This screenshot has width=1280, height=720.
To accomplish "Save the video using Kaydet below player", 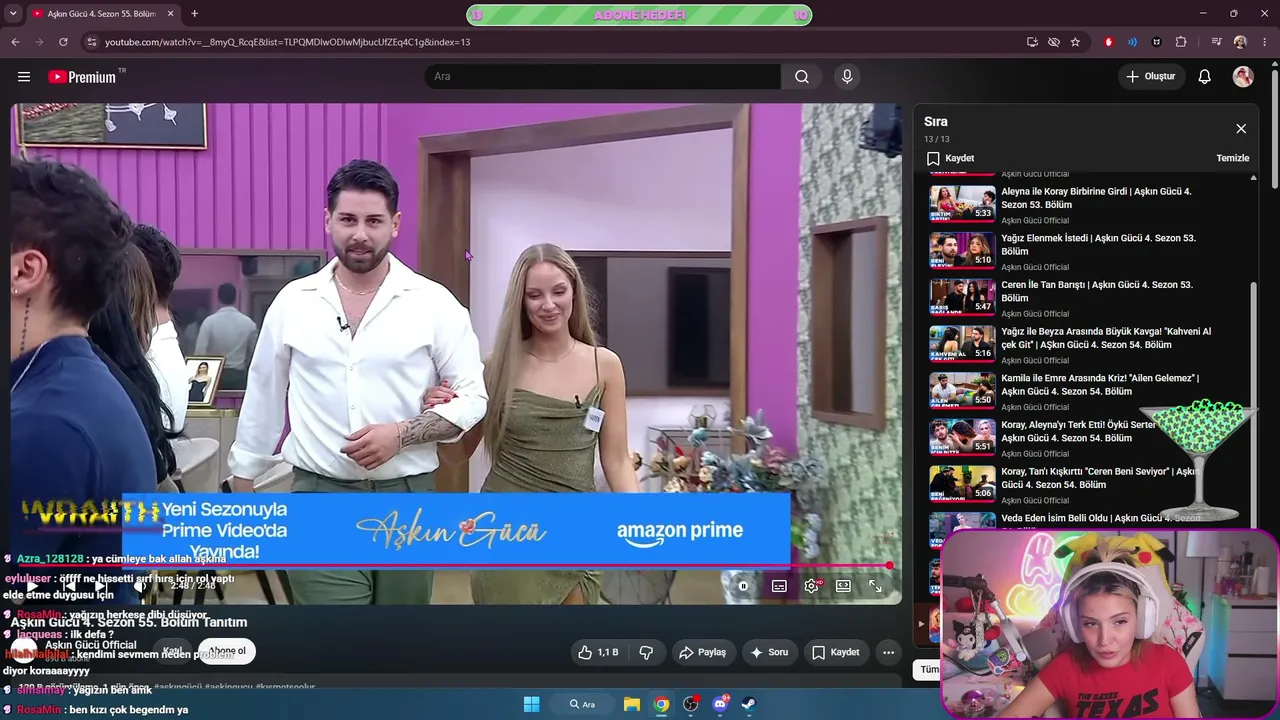I will click(x=835, y=652).
